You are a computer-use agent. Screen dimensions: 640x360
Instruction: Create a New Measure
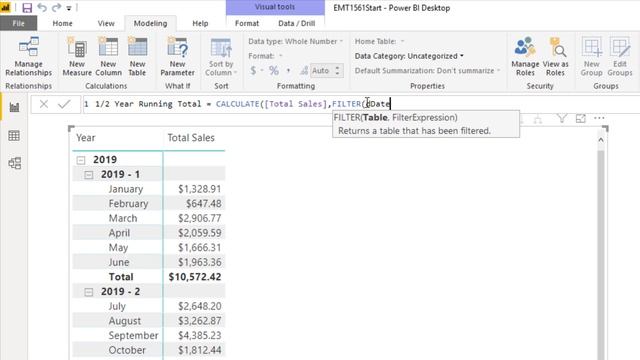tap(77, 56)
